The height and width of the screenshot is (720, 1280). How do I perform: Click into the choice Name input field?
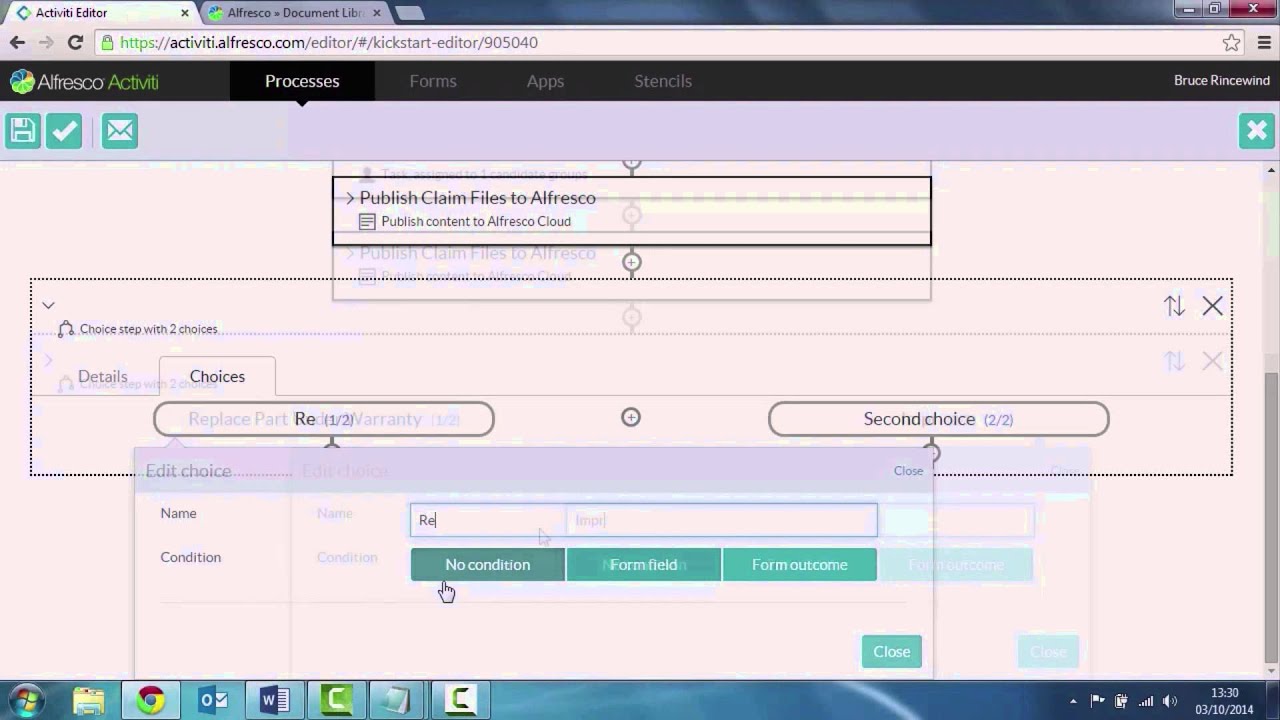[x=643, y=520]
